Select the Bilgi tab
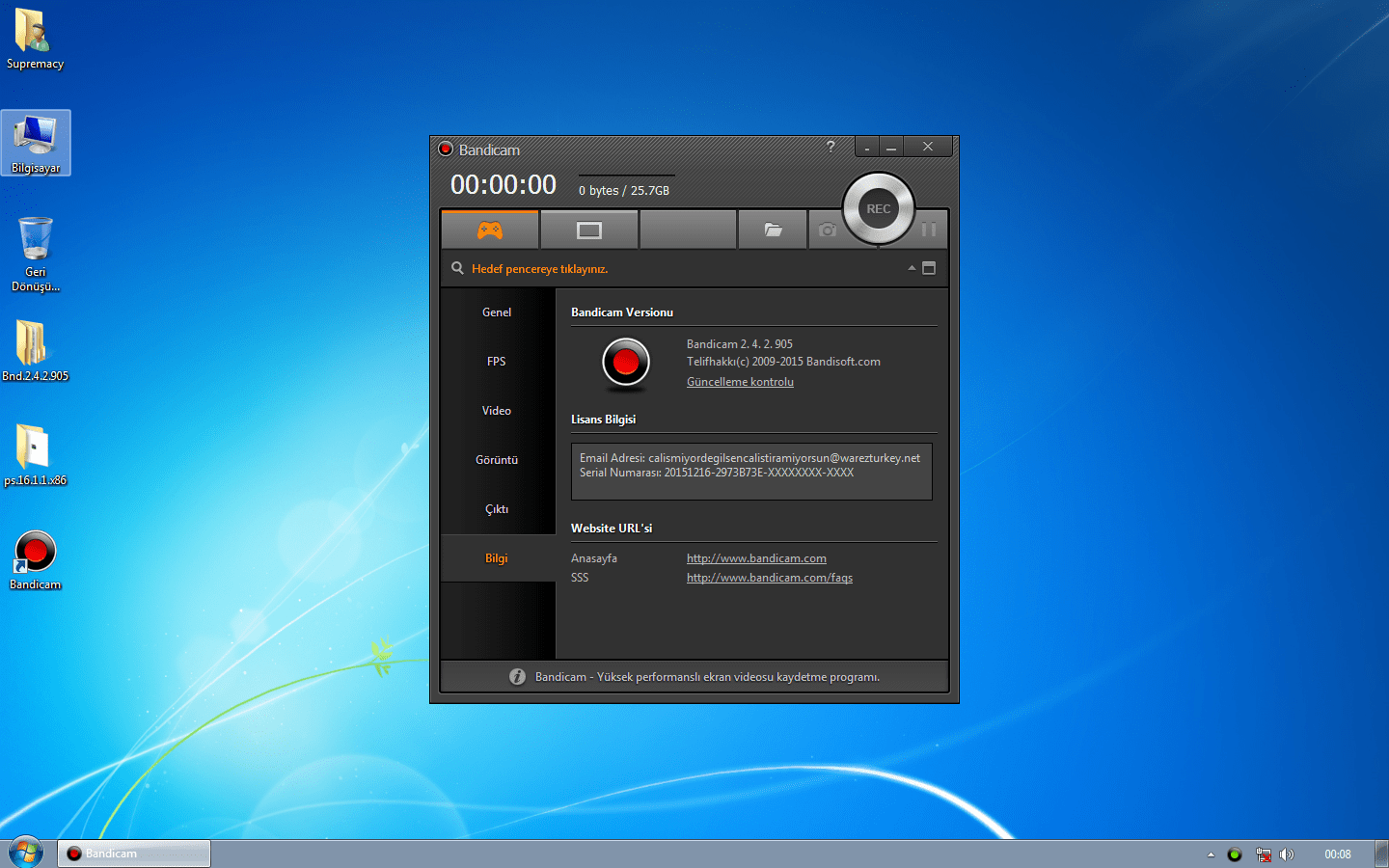The width and height of the screenshot is (1389, 868). click(498, 558)
